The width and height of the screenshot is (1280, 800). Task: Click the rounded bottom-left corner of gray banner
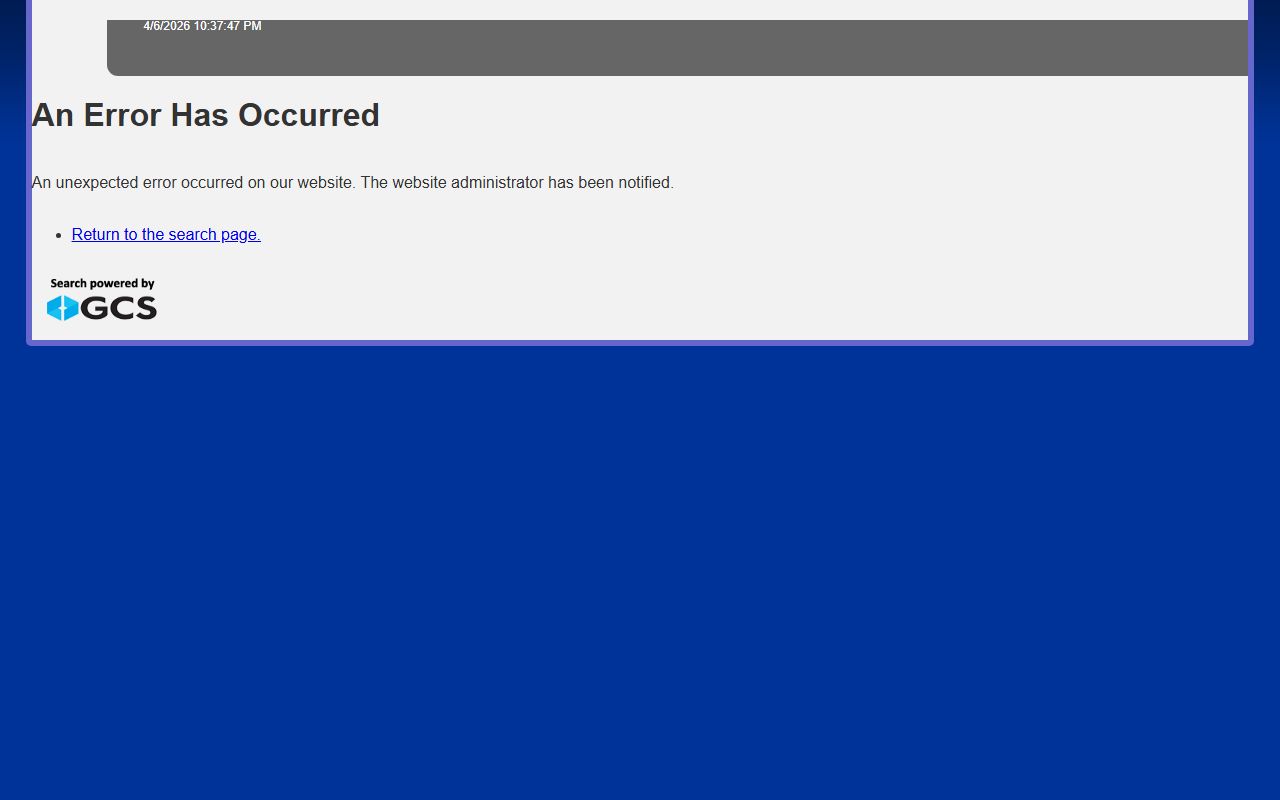click(114, 69)
